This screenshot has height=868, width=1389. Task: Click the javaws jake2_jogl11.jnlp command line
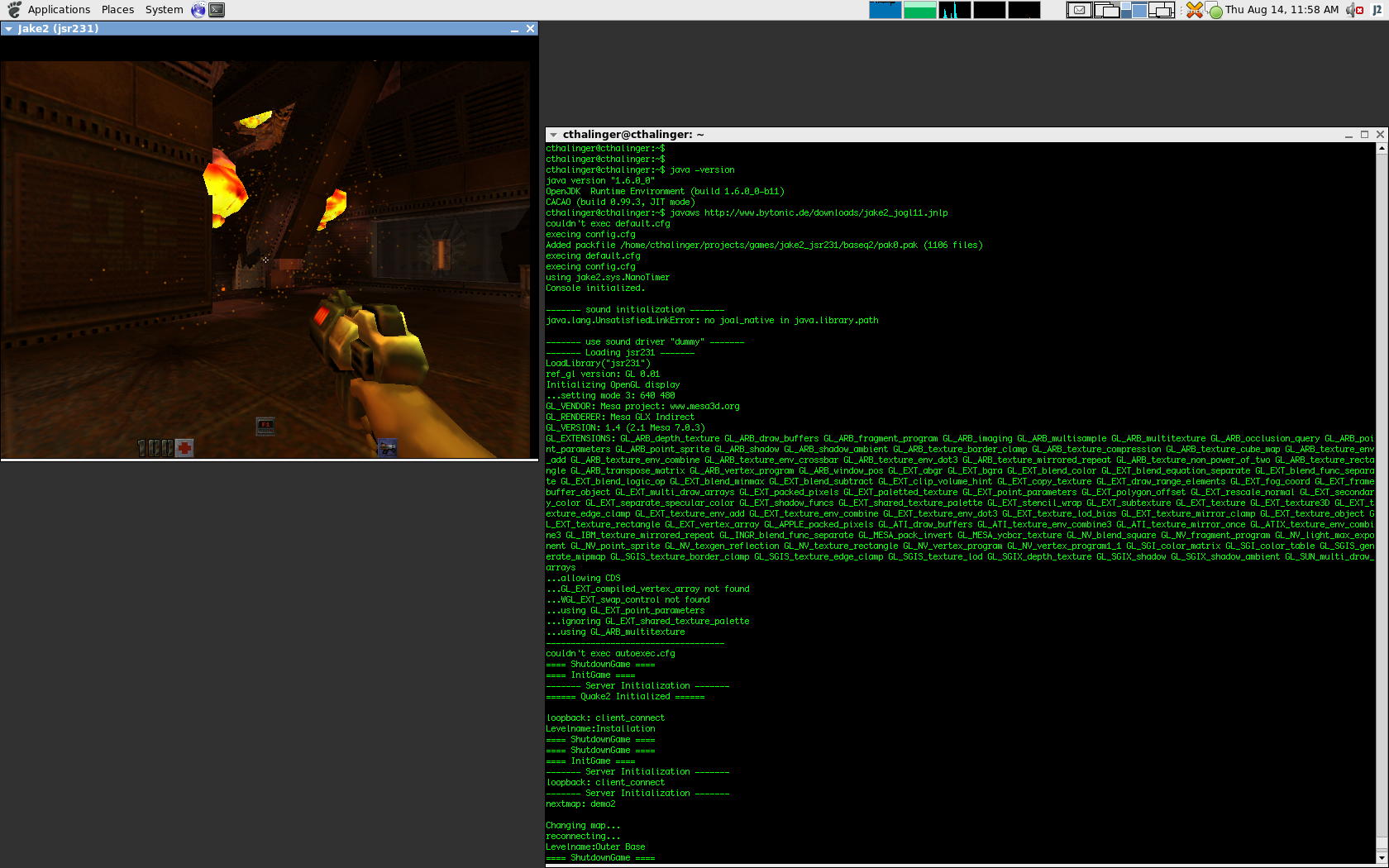coord(747,213)
